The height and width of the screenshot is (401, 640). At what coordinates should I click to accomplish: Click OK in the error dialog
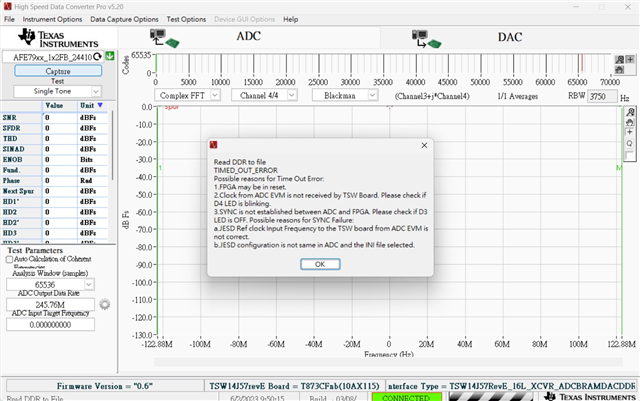click(x=320, y=264)
